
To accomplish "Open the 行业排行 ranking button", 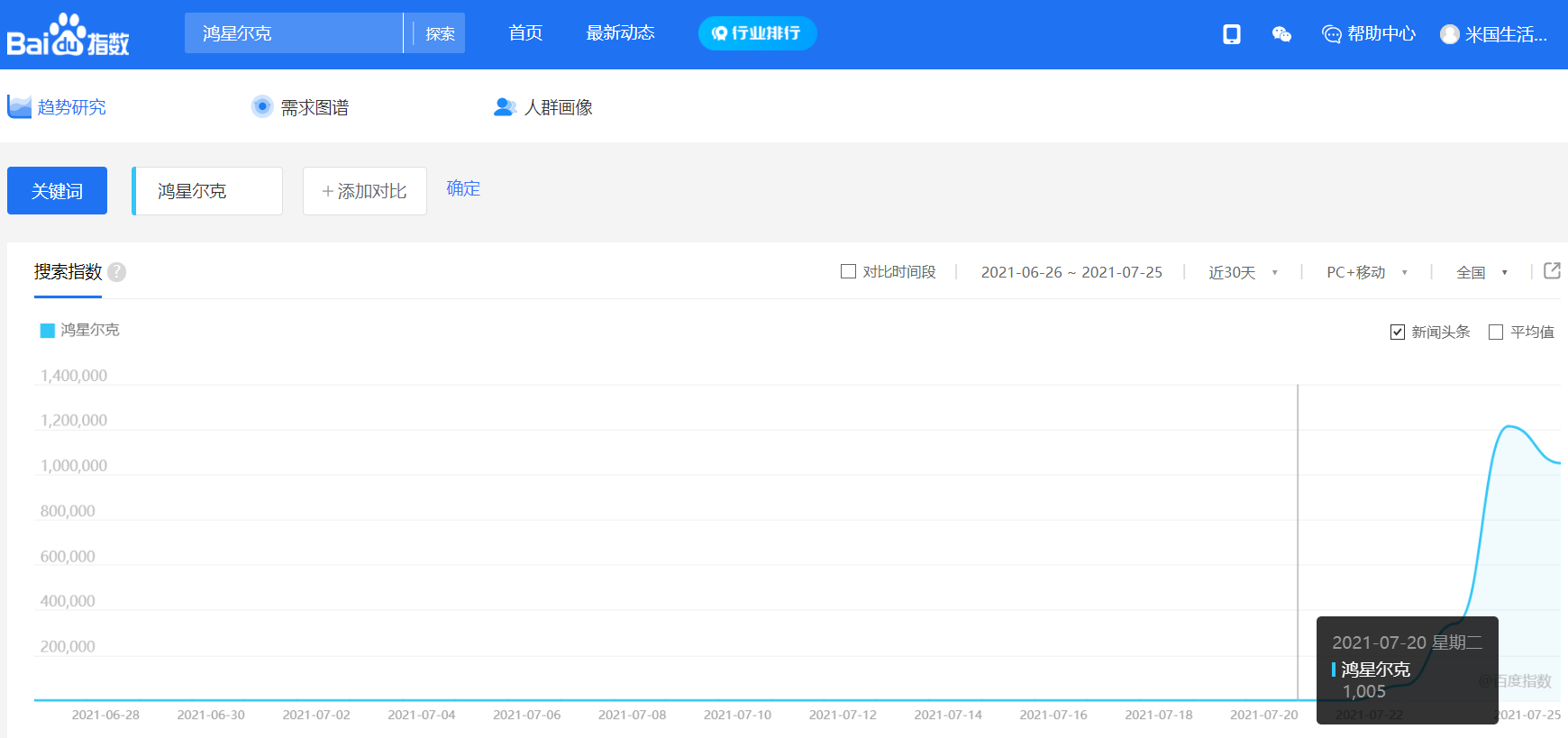I will pyautogui.click(x=757, y=33).
